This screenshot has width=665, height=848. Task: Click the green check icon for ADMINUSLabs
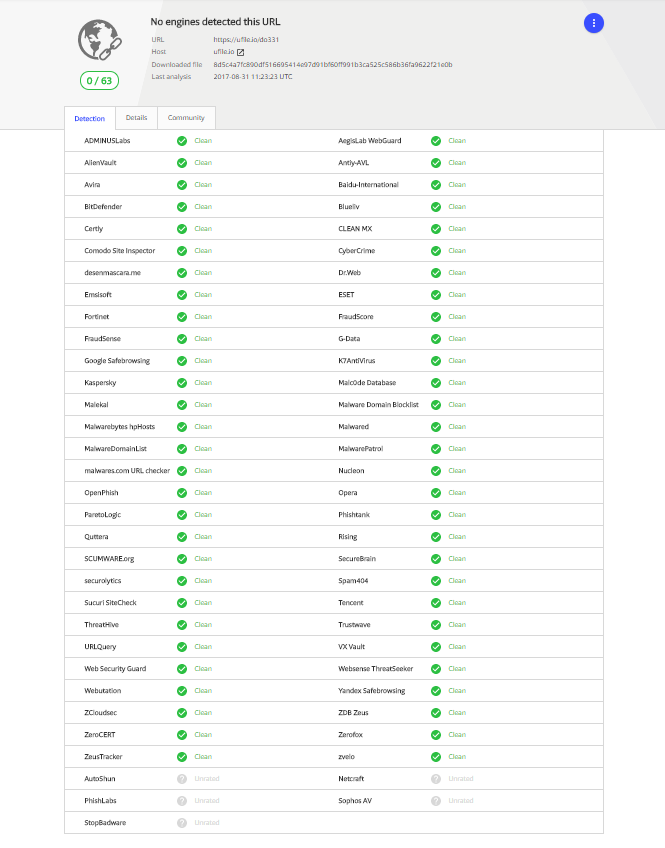(182, 141)
